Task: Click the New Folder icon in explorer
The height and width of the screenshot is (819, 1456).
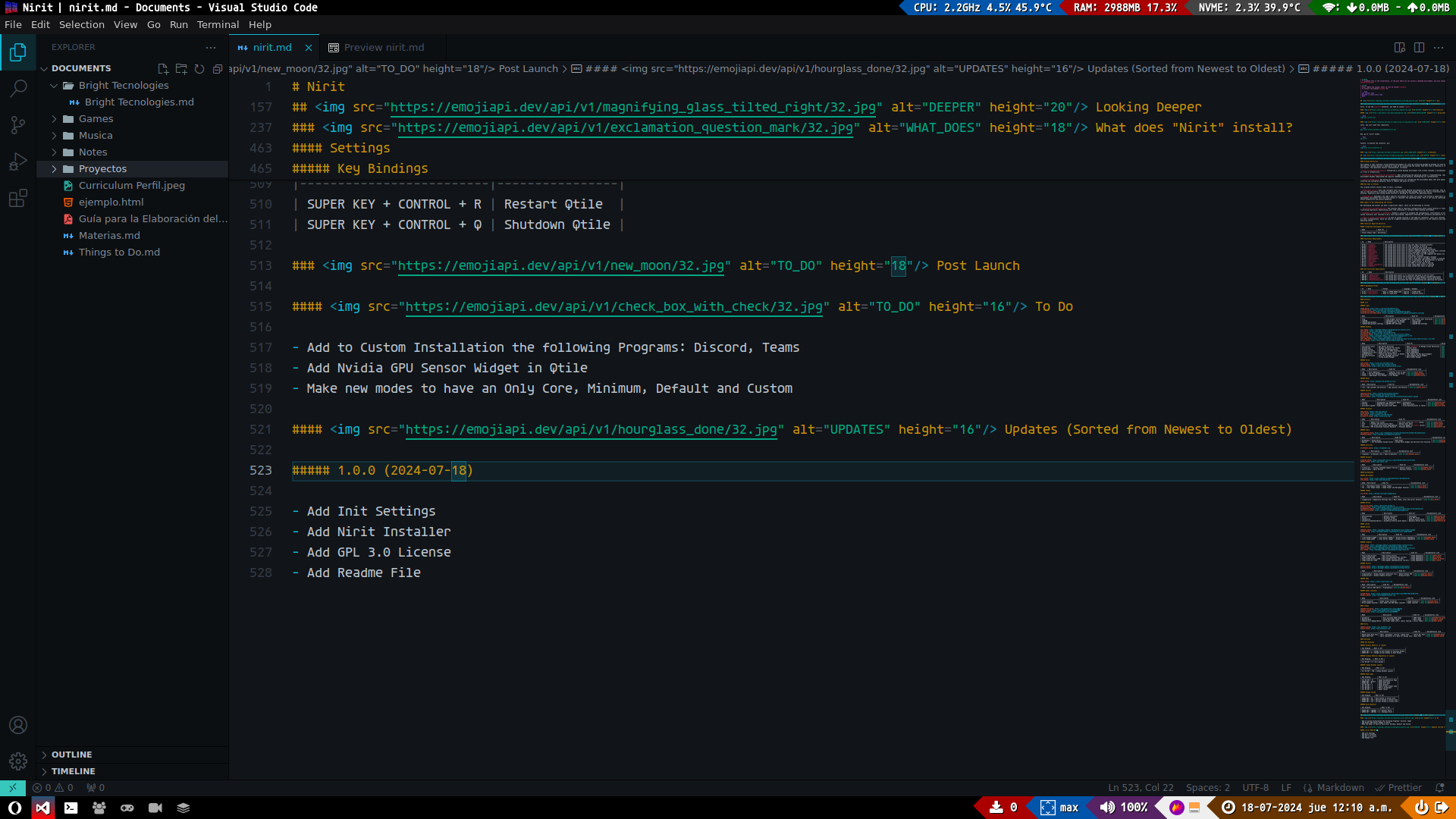Action: point(181,69)
